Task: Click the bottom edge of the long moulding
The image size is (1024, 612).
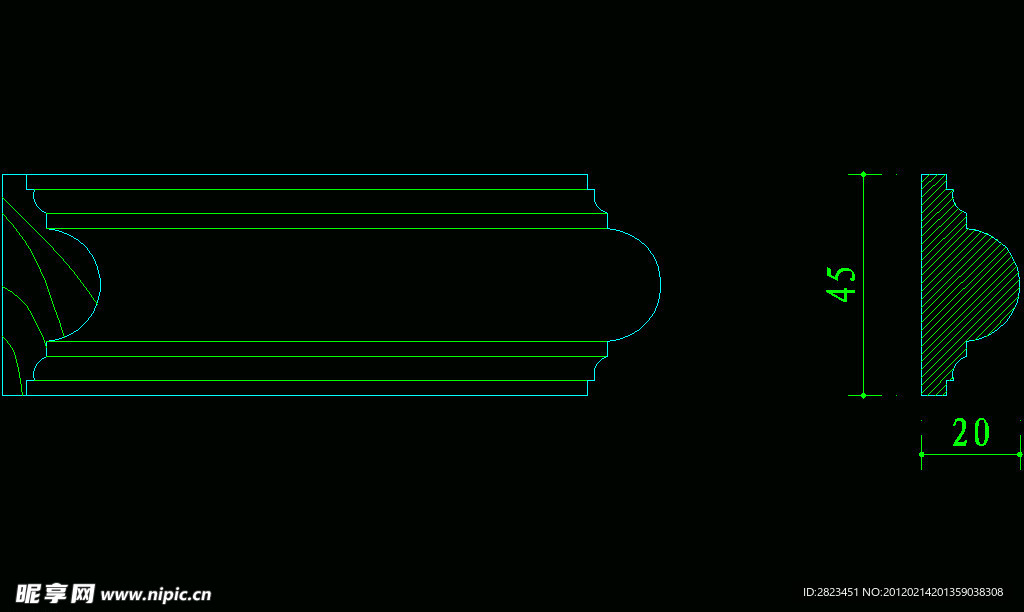Action: tap(300, 395)
